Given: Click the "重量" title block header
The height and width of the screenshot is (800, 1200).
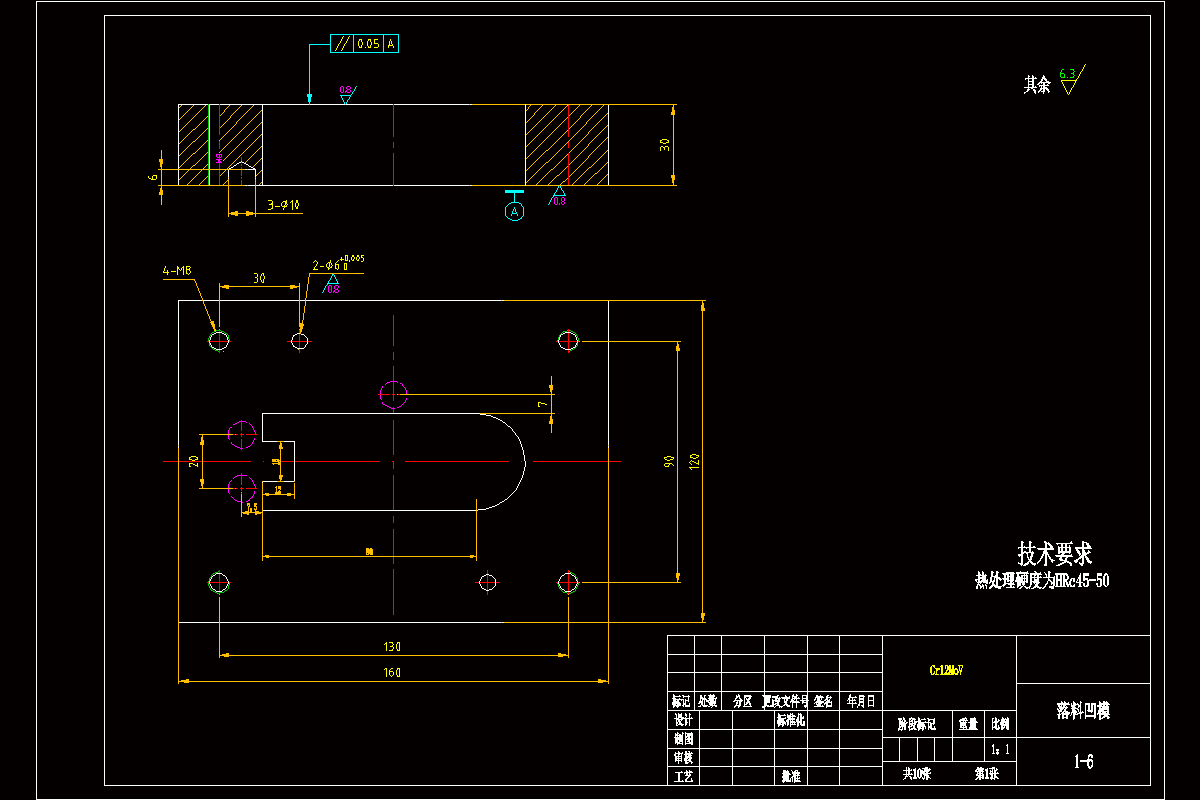Looking at the screenshot, I should 968,723.
